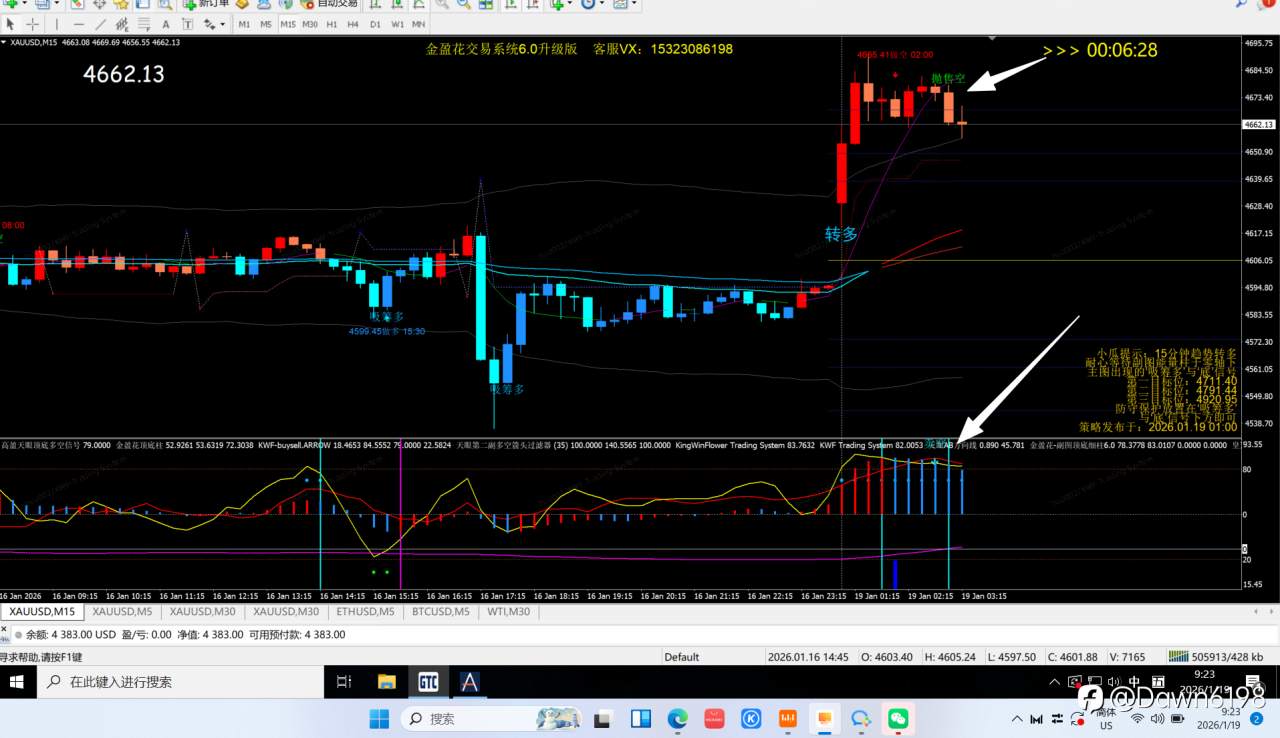Click the V: 7165 volume status value
The width and height of the screenshot is (1280, 738).
(x=1126, y=657)
